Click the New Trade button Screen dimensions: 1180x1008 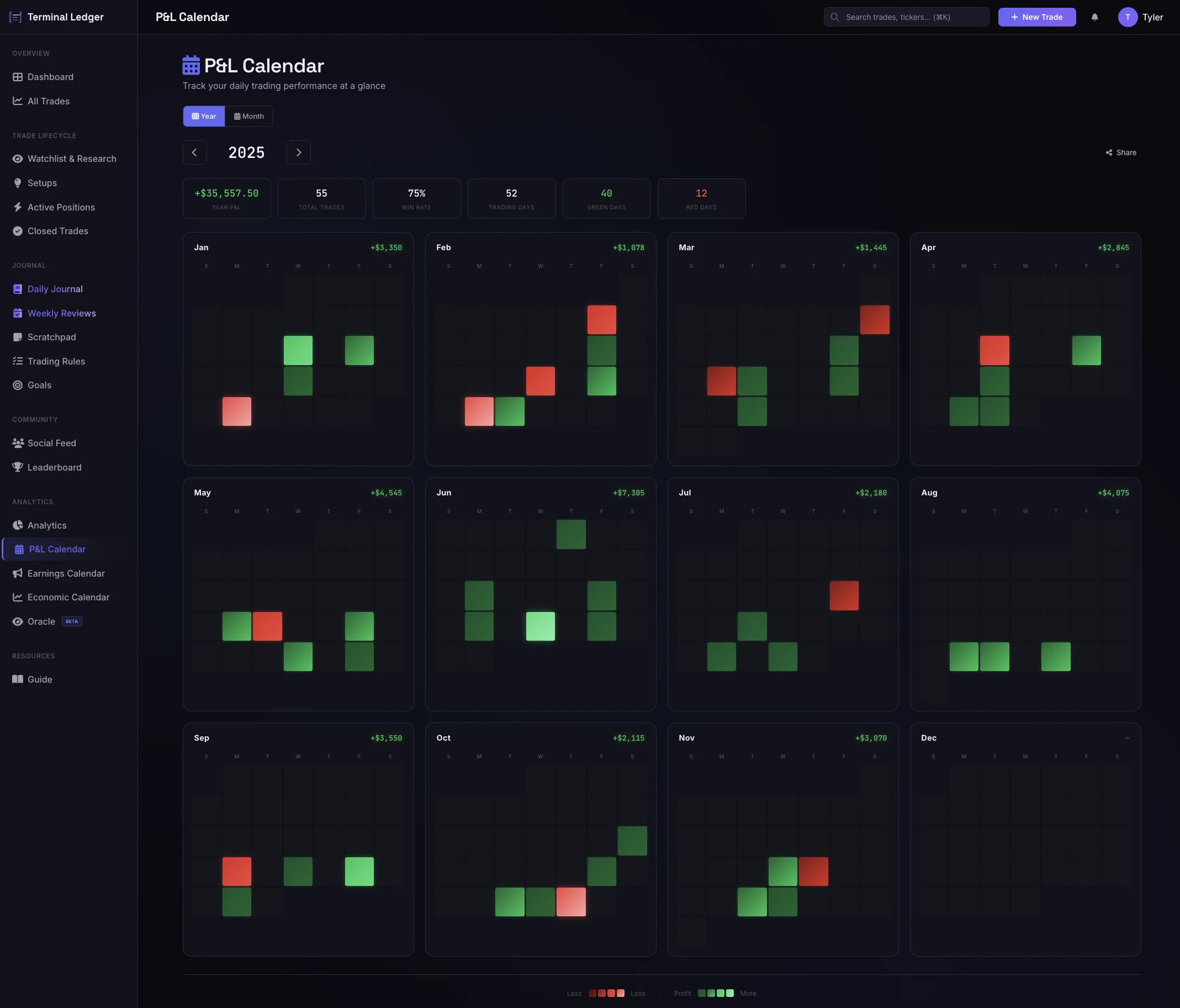[1036, 17]
